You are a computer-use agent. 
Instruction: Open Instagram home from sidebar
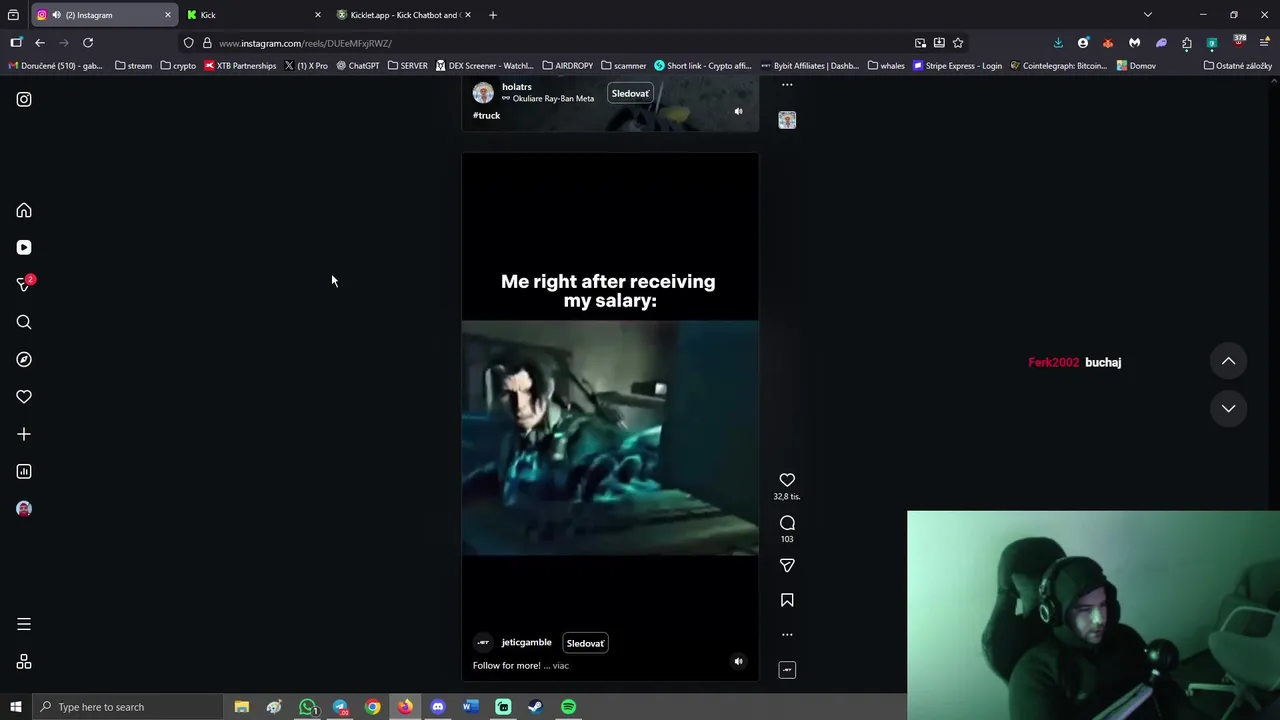24,211
